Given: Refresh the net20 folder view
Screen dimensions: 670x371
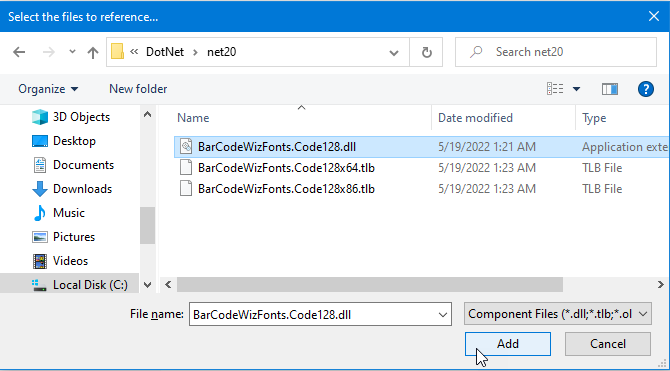Looking at the screenshot, I should coord(426,52).
